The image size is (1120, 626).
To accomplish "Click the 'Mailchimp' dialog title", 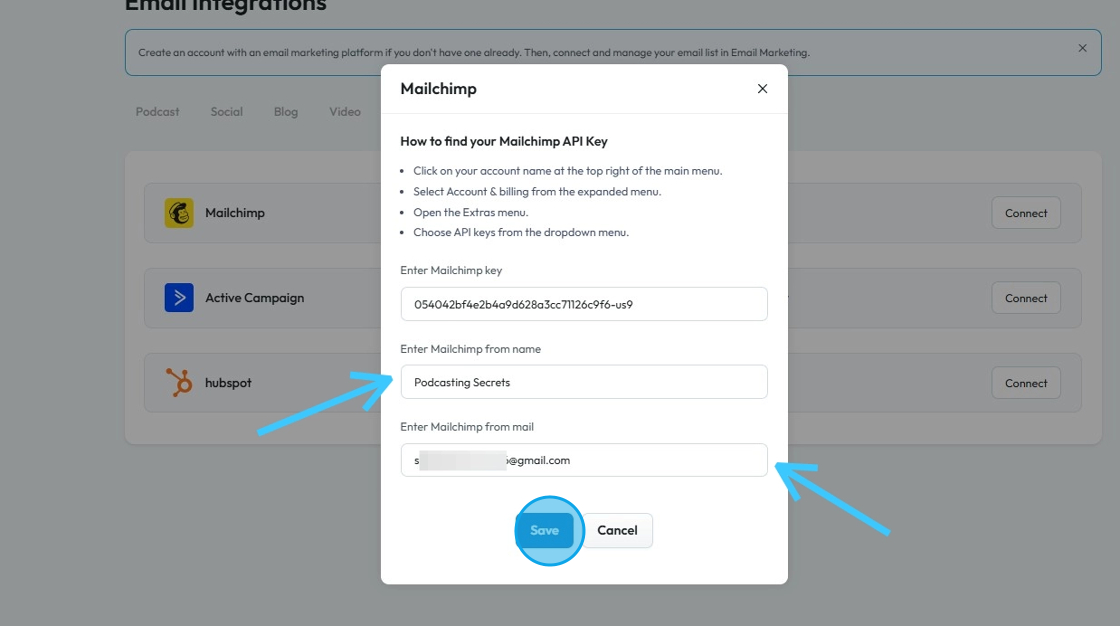I will click(438, 89).
